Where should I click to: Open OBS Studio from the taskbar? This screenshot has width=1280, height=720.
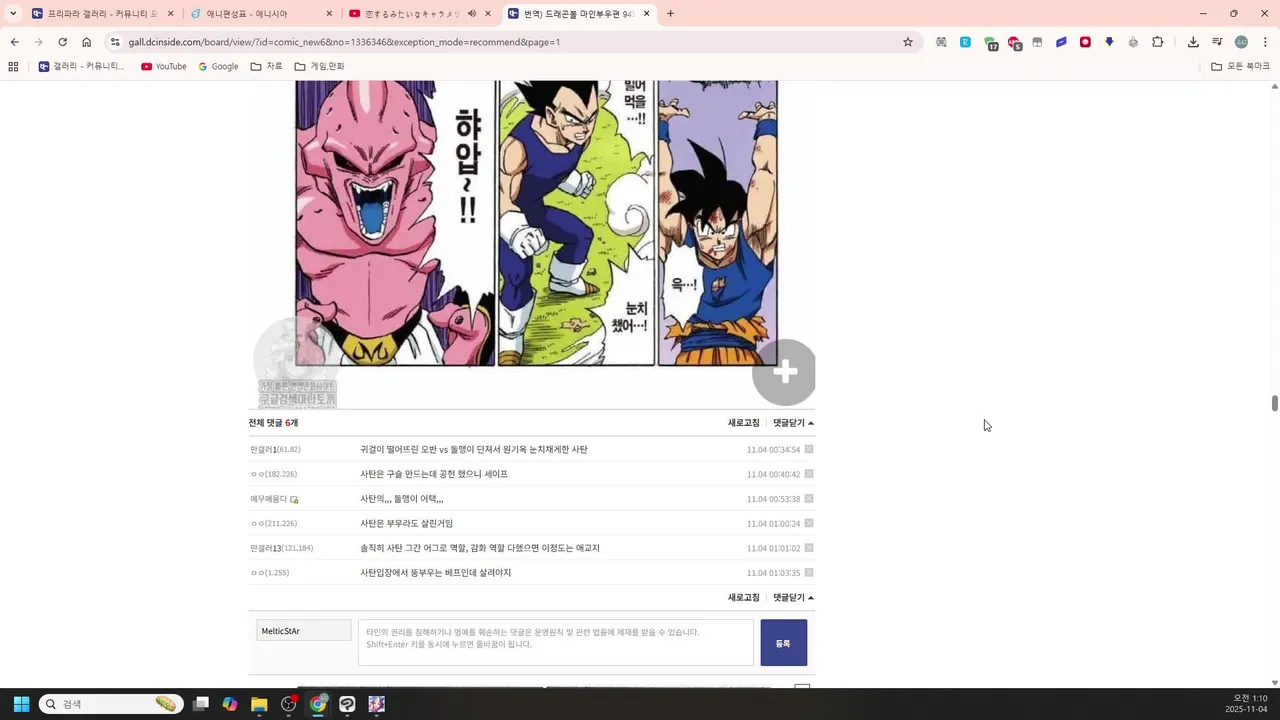point(289,704)
